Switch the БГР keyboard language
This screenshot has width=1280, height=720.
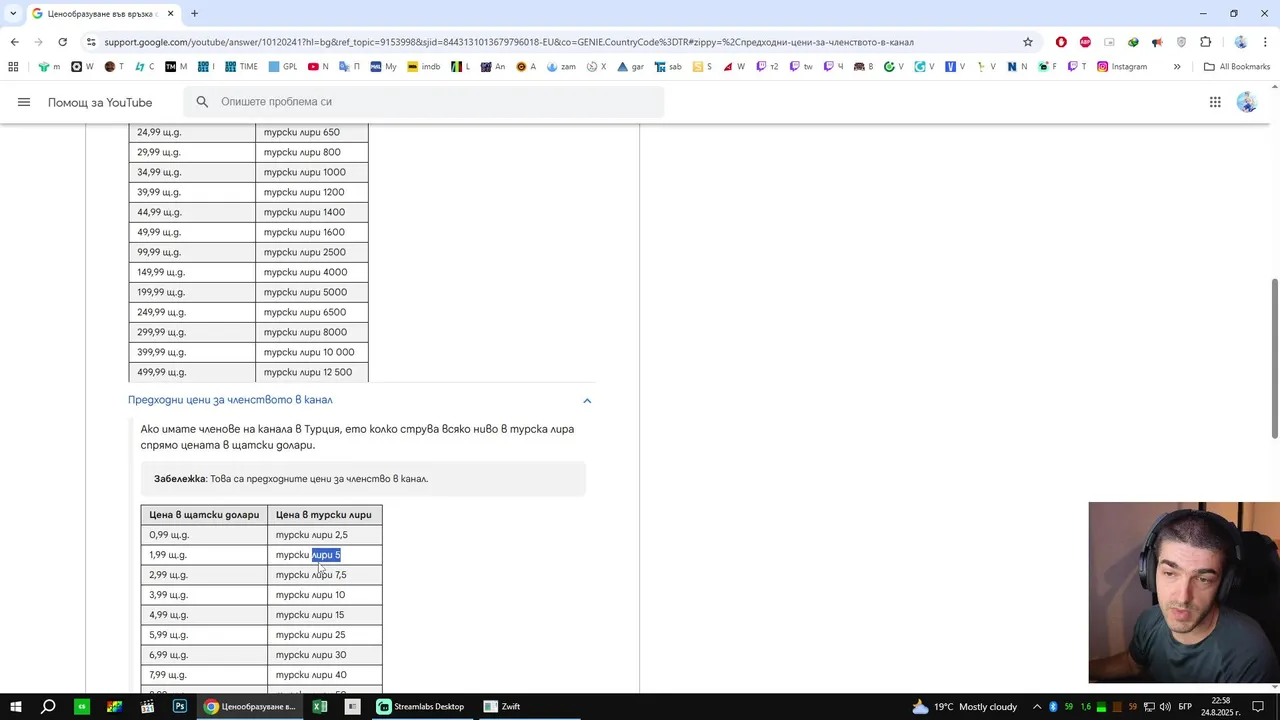pos(1185,707)
